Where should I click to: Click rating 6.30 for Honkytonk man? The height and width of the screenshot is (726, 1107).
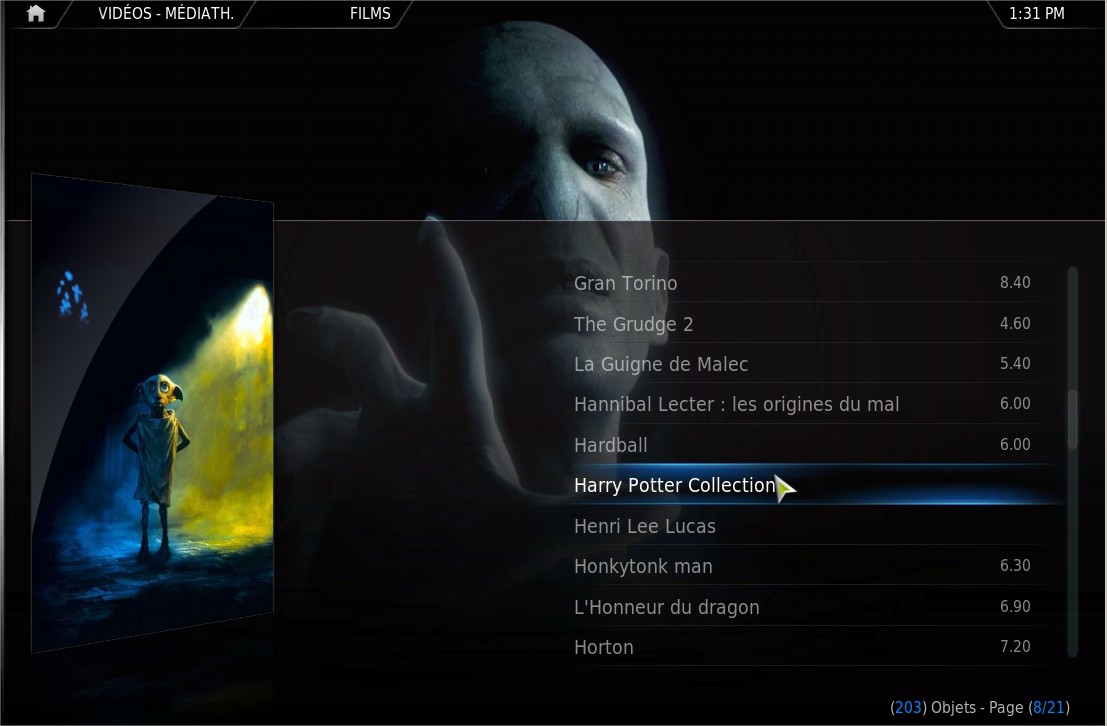tap(1015, 566)
